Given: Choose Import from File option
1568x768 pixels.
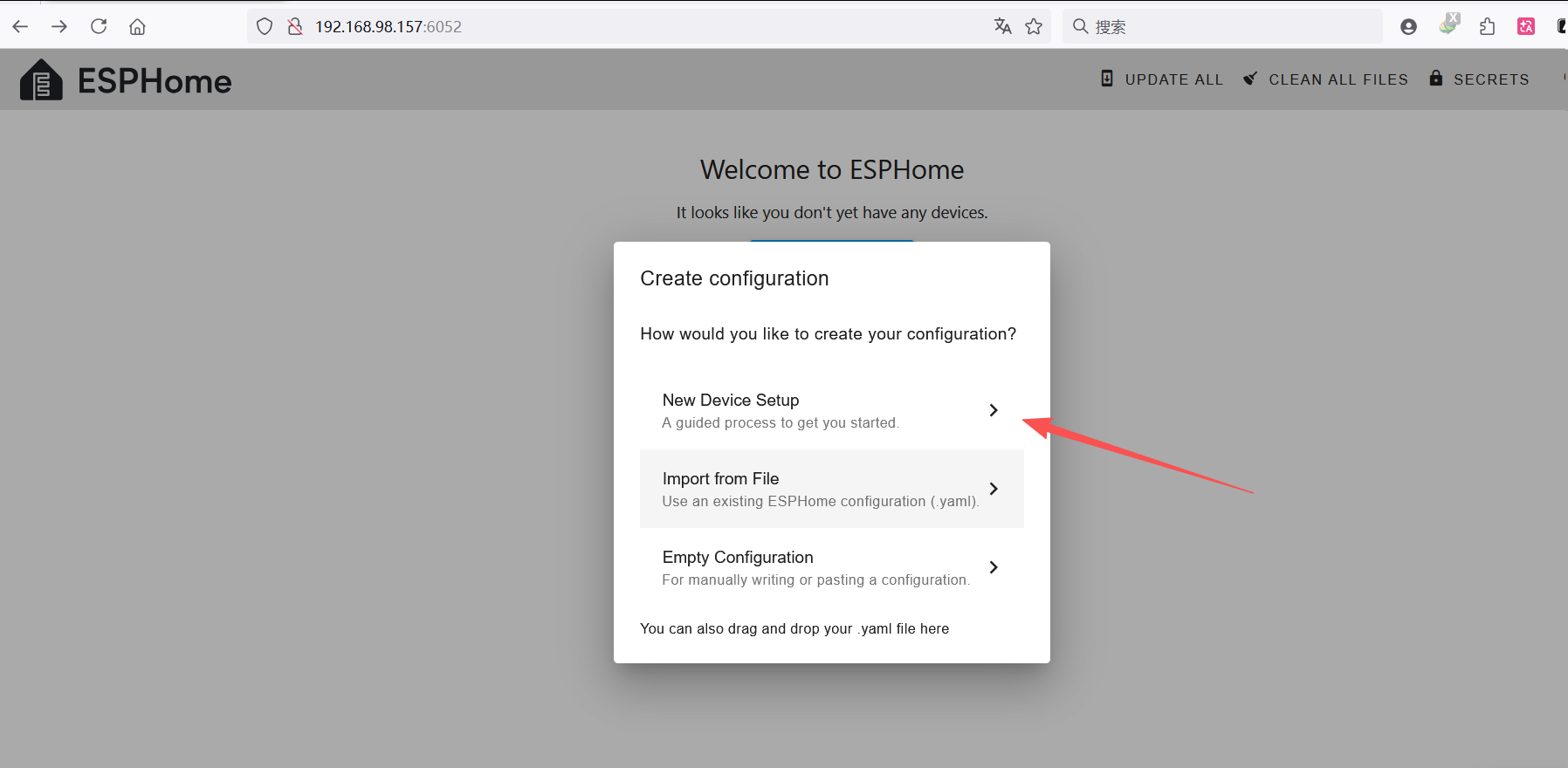Looking at the screenshot, I should click(x=831, y=489).
